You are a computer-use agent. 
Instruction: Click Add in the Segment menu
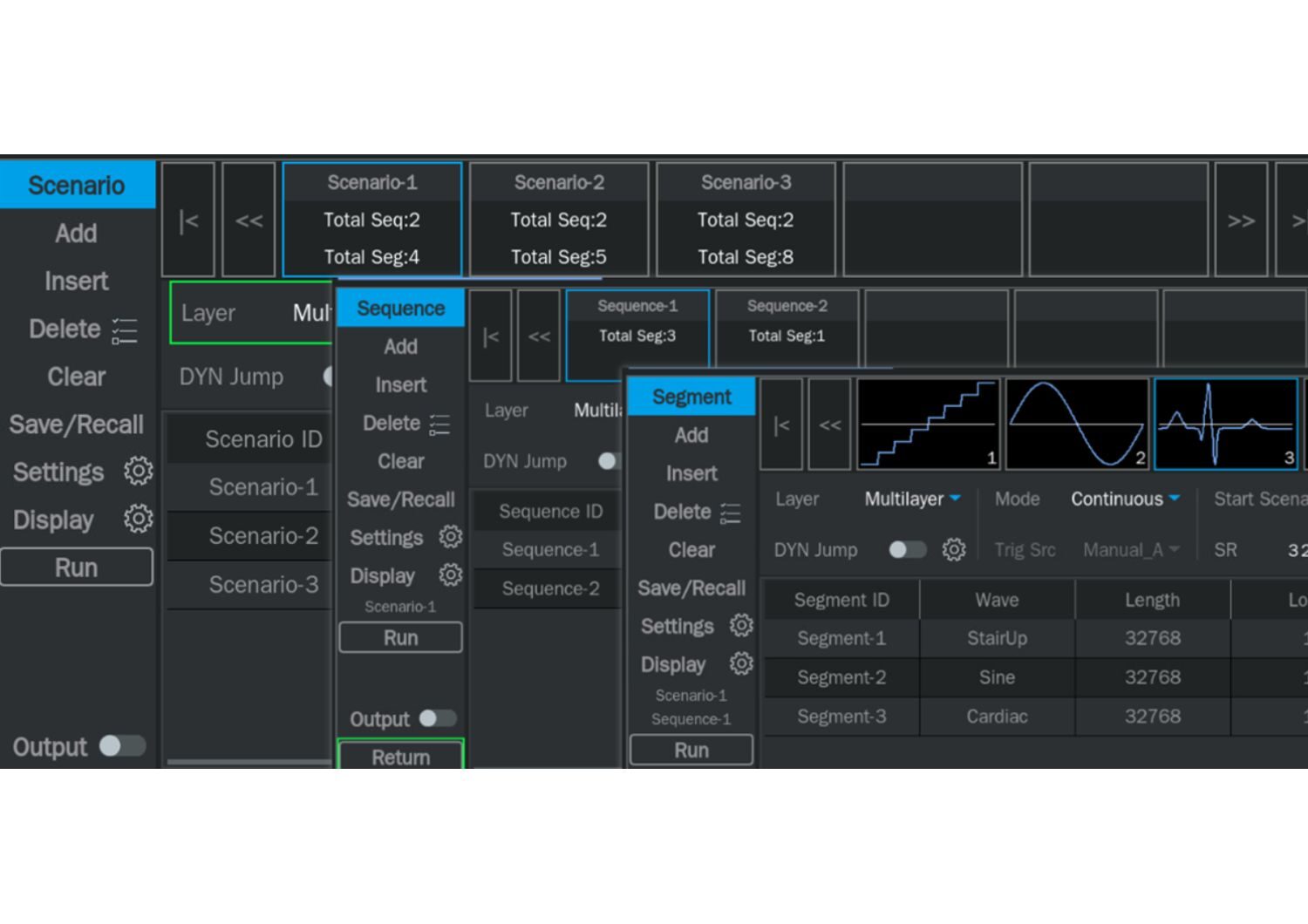pyautogui.click(x=691, y=435)
